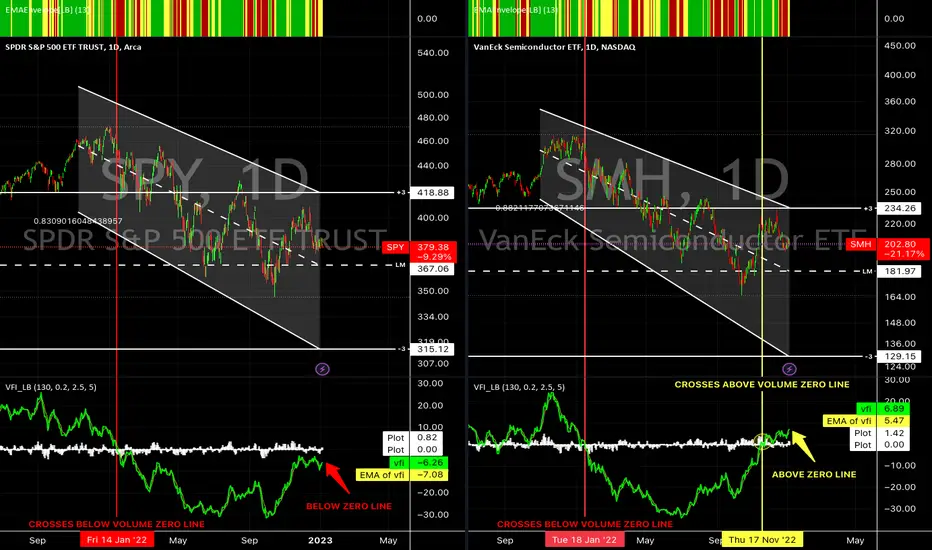Click the ABOVE ZERO LINE annotation text
This screenshot has height=550, width=932.
[814, 474]
